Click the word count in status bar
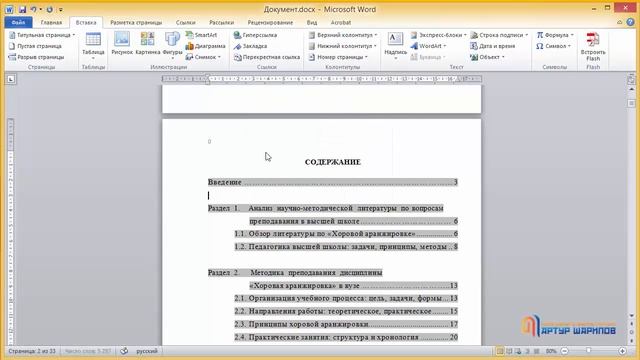 click(88, 351)
